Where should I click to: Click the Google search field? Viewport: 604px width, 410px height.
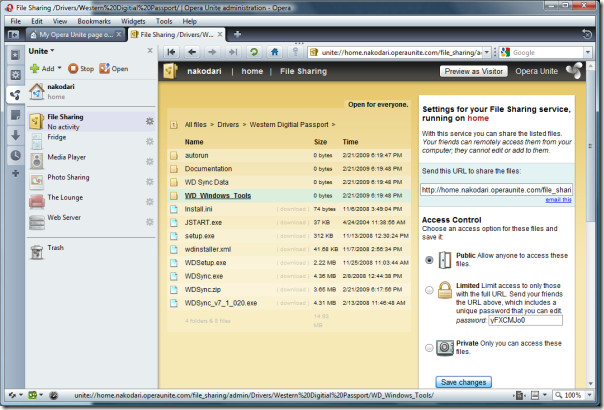(542, 52)
